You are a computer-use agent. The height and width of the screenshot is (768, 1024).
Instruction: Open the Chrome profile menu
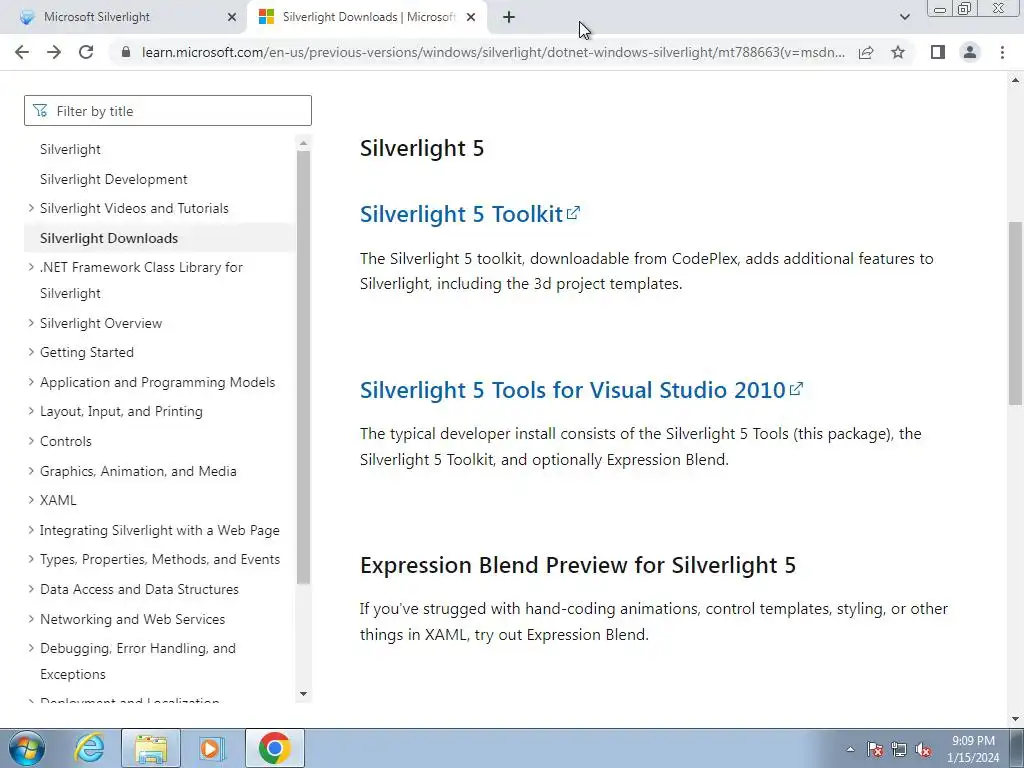pyautogui.click(x=970, y=52)
